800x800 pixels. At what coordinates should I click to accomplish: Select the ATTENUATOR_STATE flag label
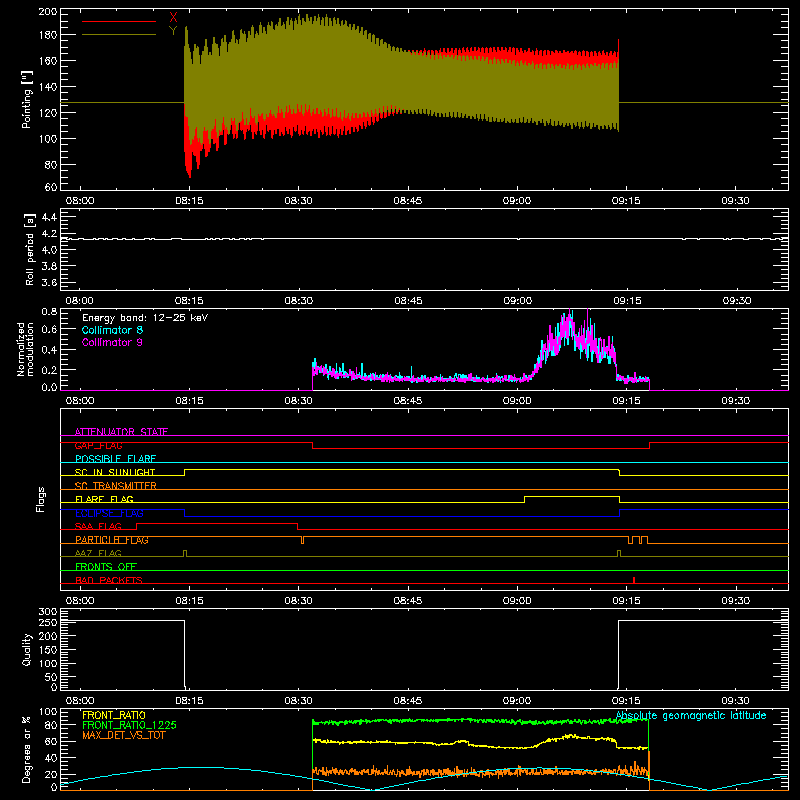(121, 432)
